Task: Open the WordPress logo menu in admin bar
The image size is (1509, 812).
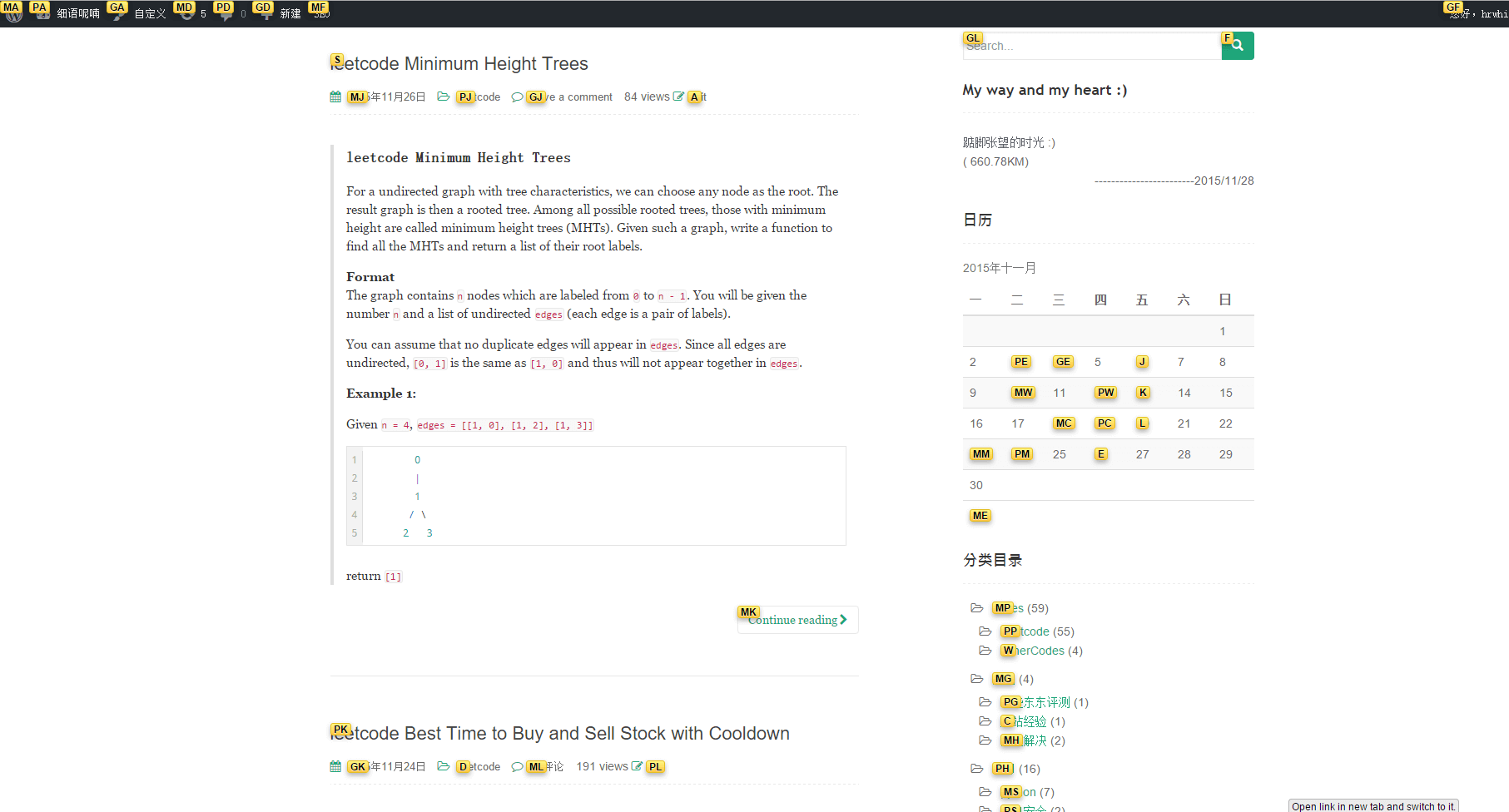Action: tap(13, 14)
